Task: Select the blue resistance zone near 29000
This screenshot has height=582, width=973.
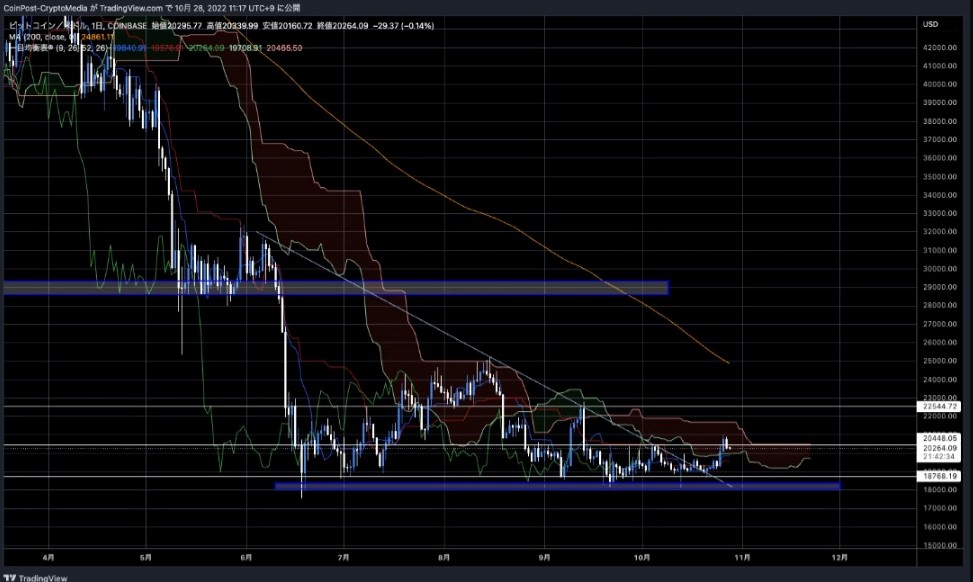Action: pyautogui.click(x=336, y=288)
